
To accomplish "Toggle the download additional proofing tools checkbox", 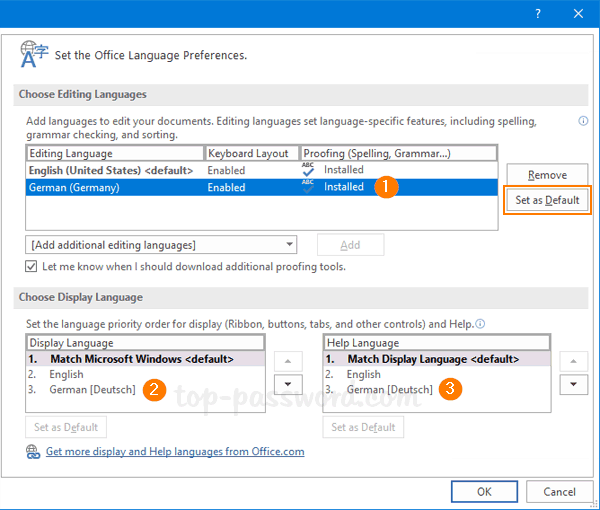I will (32, 267).
